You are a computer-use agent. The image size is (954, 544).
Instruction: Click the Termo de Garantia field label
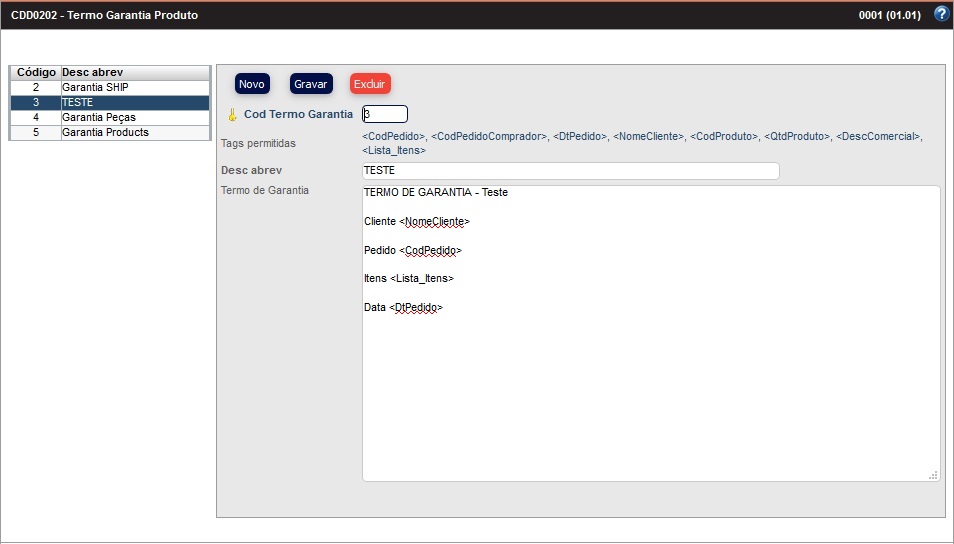[x=265, y=190]
